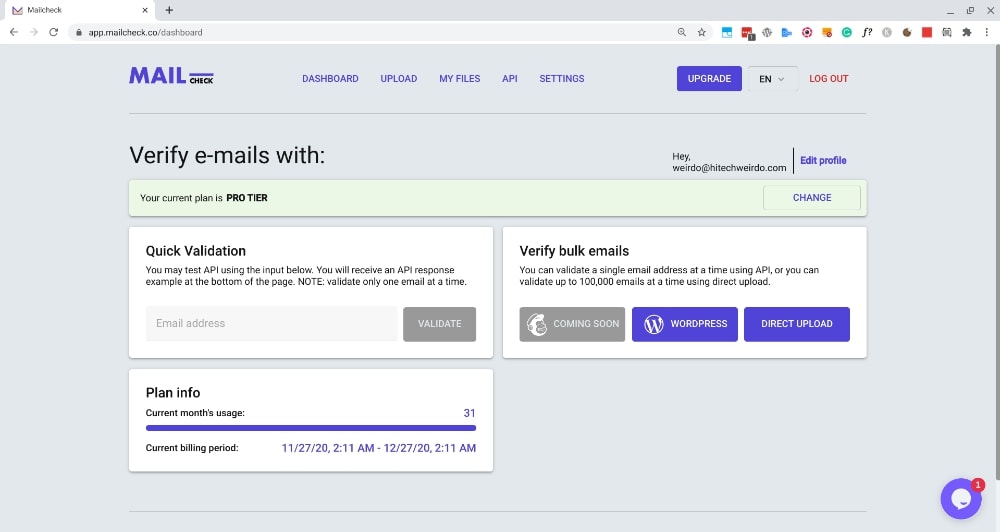Click the address bar zoom magnifier icon
The height and width of the screenshot is (532, 1000).
click(682, 32)
